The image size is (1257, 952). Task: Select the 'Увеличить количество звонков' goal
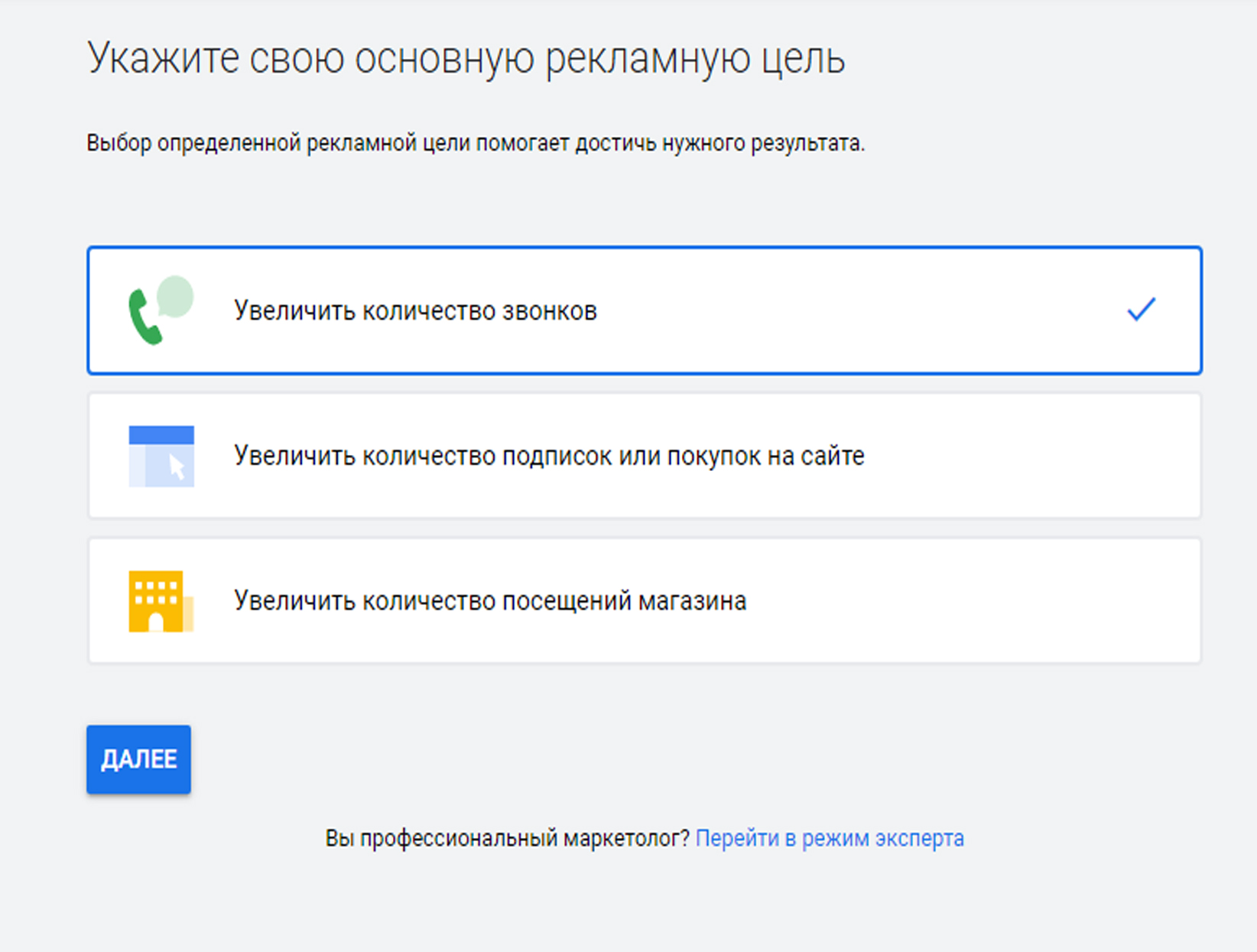click(x=415, y=311)
